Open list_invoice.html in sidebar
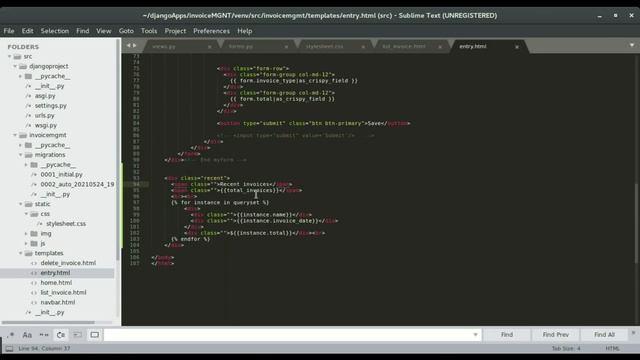This screenshot has width=640, height=360. coord(63,293)
